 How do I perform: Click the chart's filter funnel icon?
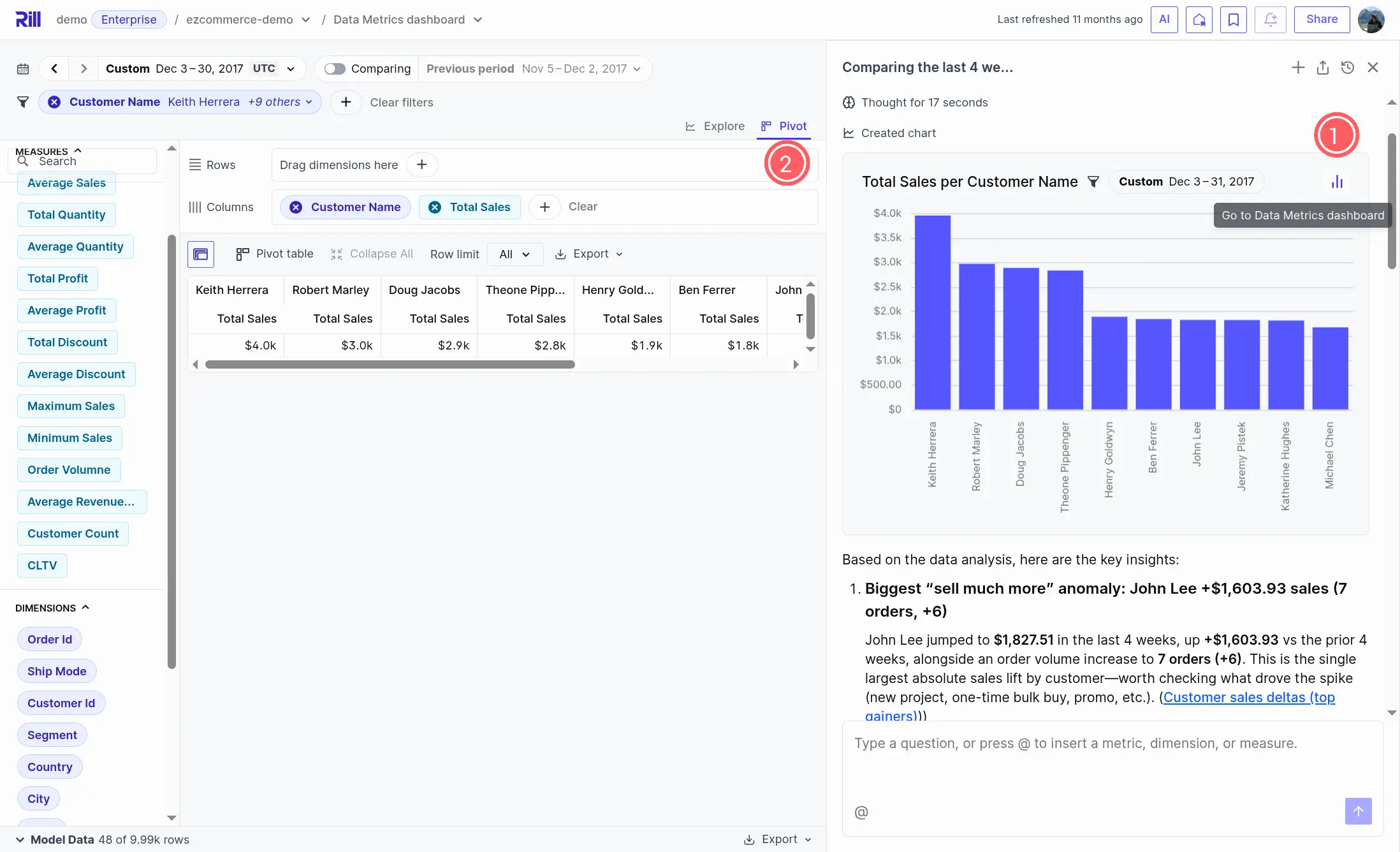(x=1093, y=182)
